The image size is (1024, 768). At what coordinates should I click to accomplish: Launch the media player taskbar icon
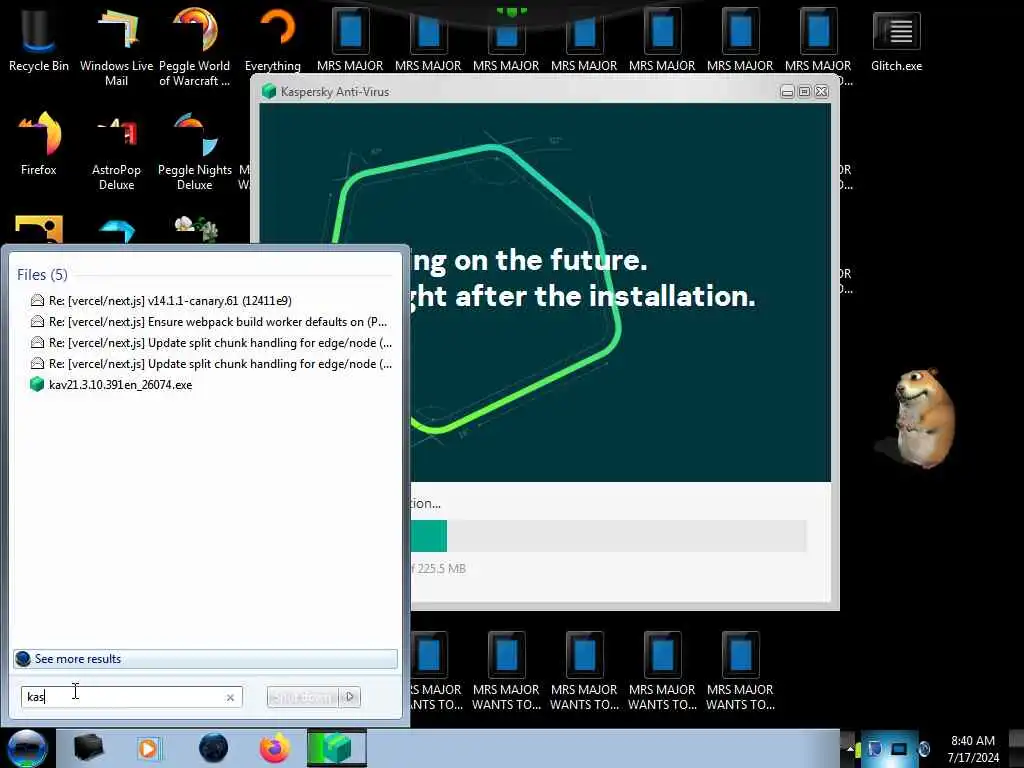tap(148, 748)
